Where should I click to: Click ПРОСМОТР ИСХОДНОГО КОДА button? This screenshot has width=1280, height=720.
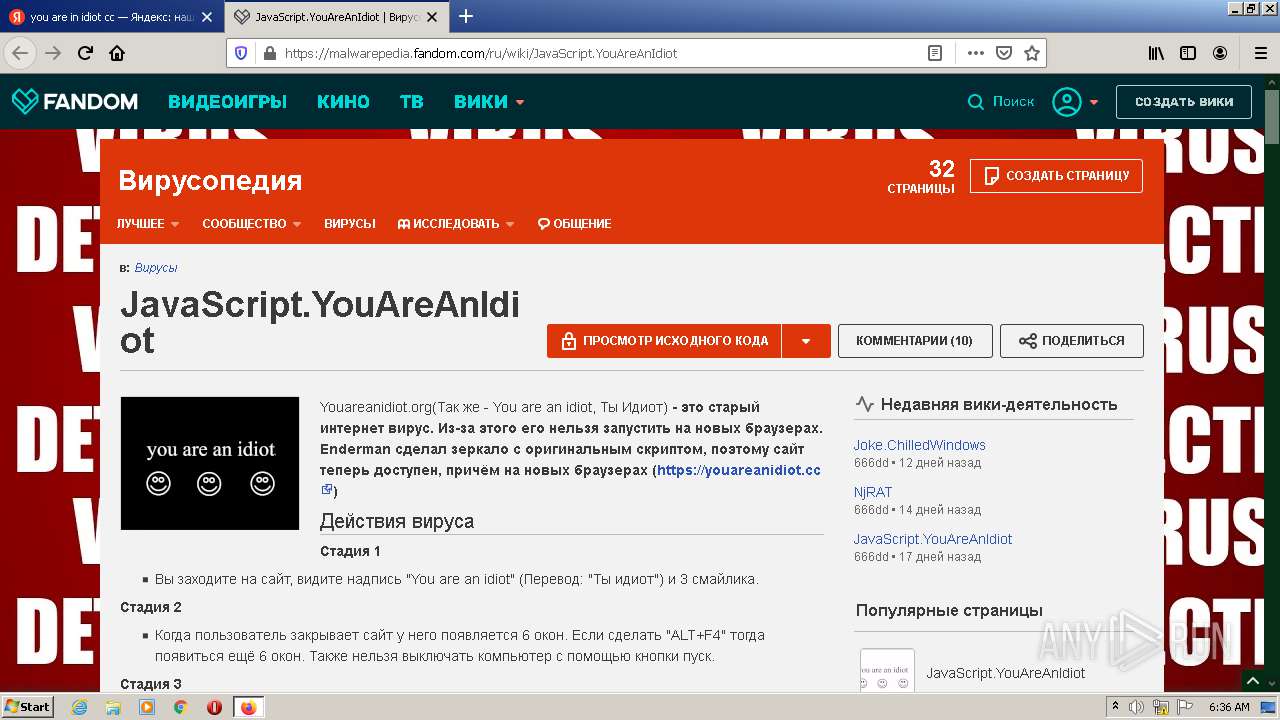point(664,341)
